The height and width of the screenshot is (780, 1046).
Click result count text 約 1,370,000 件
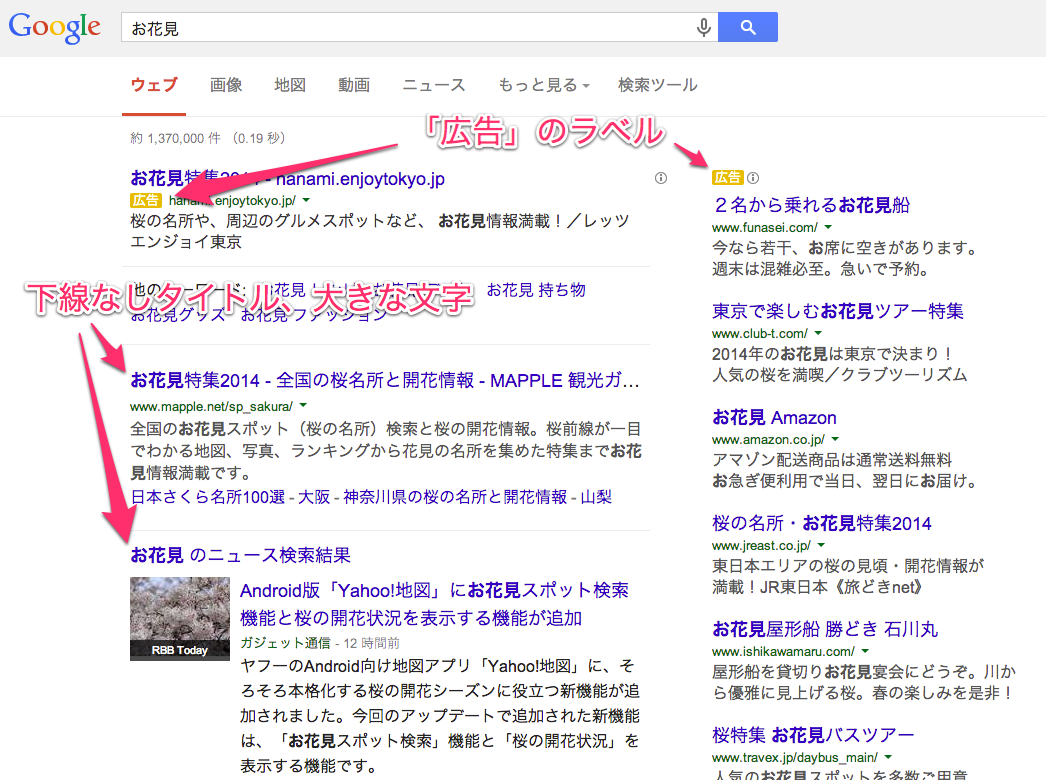pyautogui.click(x=175, y=138)
